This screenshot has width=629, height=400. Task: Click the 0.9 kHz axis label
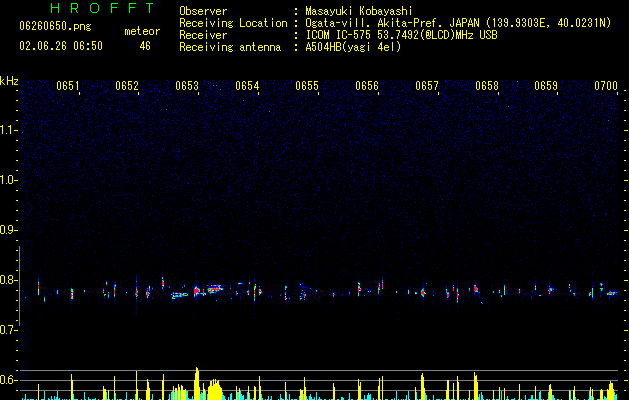9,230
